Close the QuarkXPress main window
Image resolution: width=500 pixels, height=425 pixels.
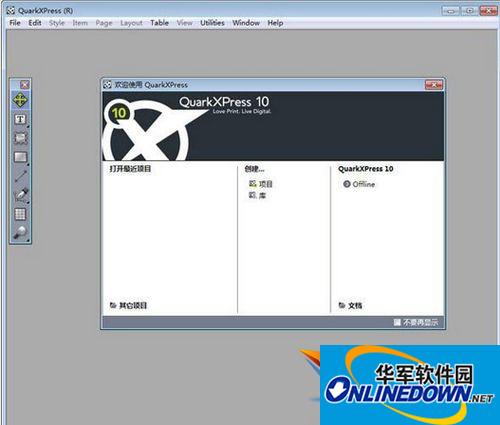pyautogui.click(x=488, y=11)
